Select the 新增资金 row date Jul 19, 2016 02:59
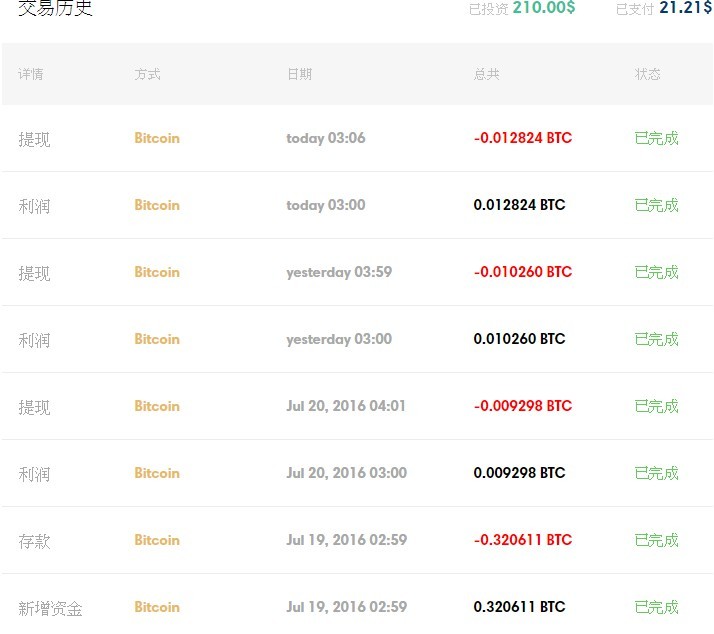This screenshot has width=714, height=634. 347,607
